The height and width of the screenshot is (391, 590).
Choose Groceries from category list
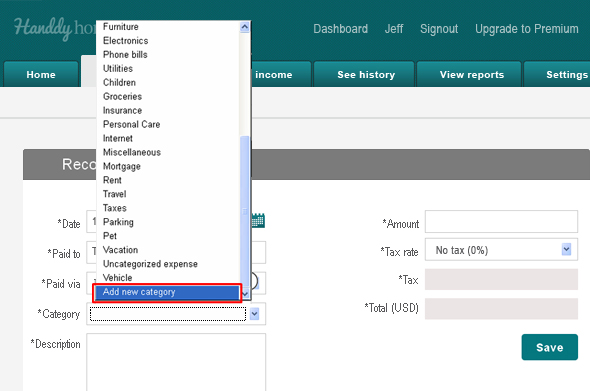pyautogui.click(x=122, y=96)
